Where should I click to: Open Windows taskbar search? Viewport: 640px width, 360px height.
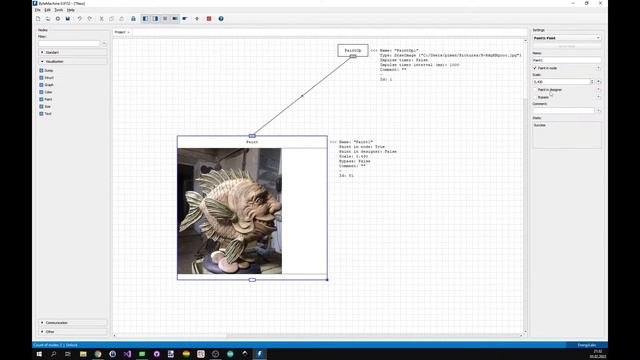point(53,354)
